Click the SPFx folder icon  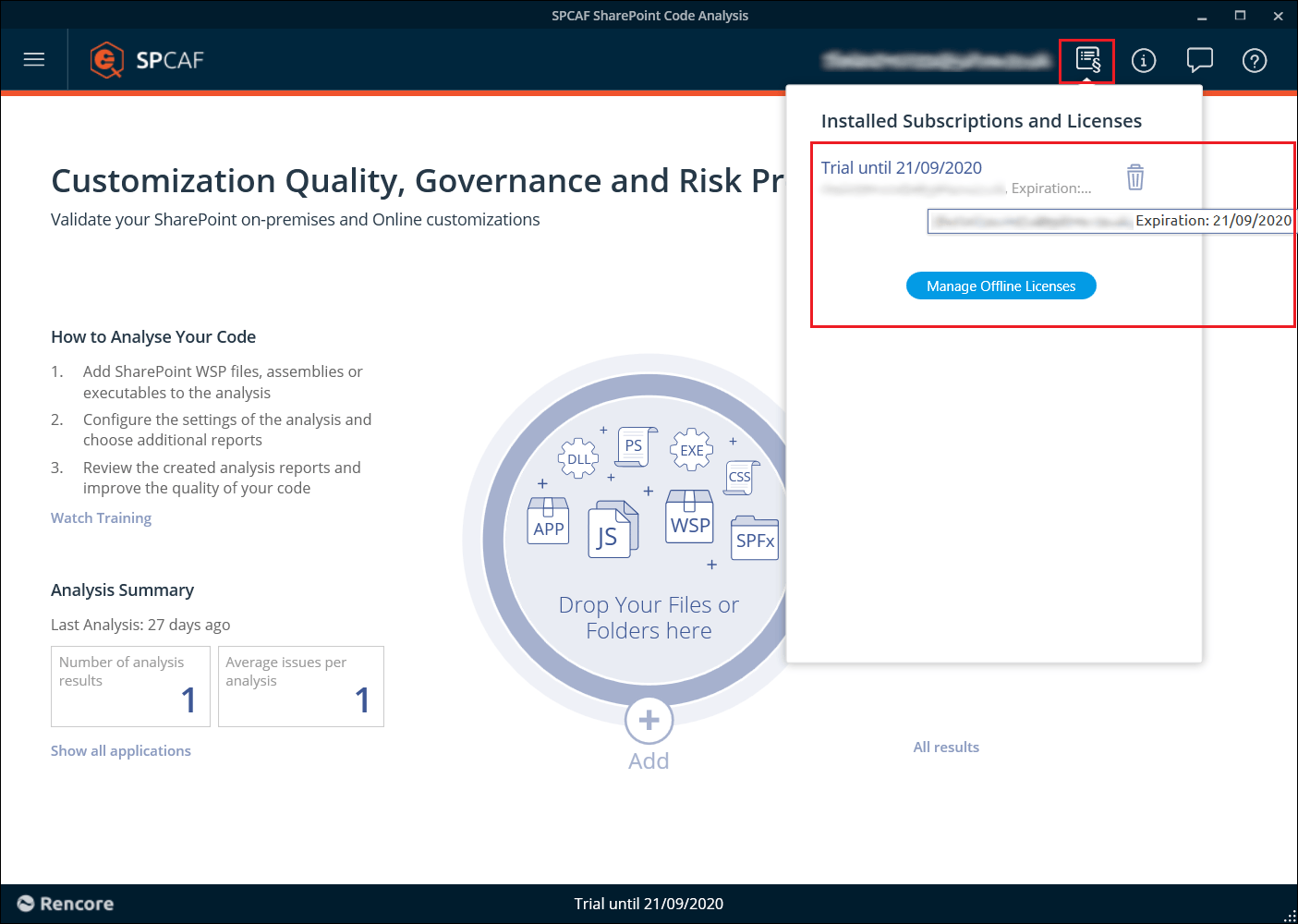pyautogui.click(x=755, y=539)
